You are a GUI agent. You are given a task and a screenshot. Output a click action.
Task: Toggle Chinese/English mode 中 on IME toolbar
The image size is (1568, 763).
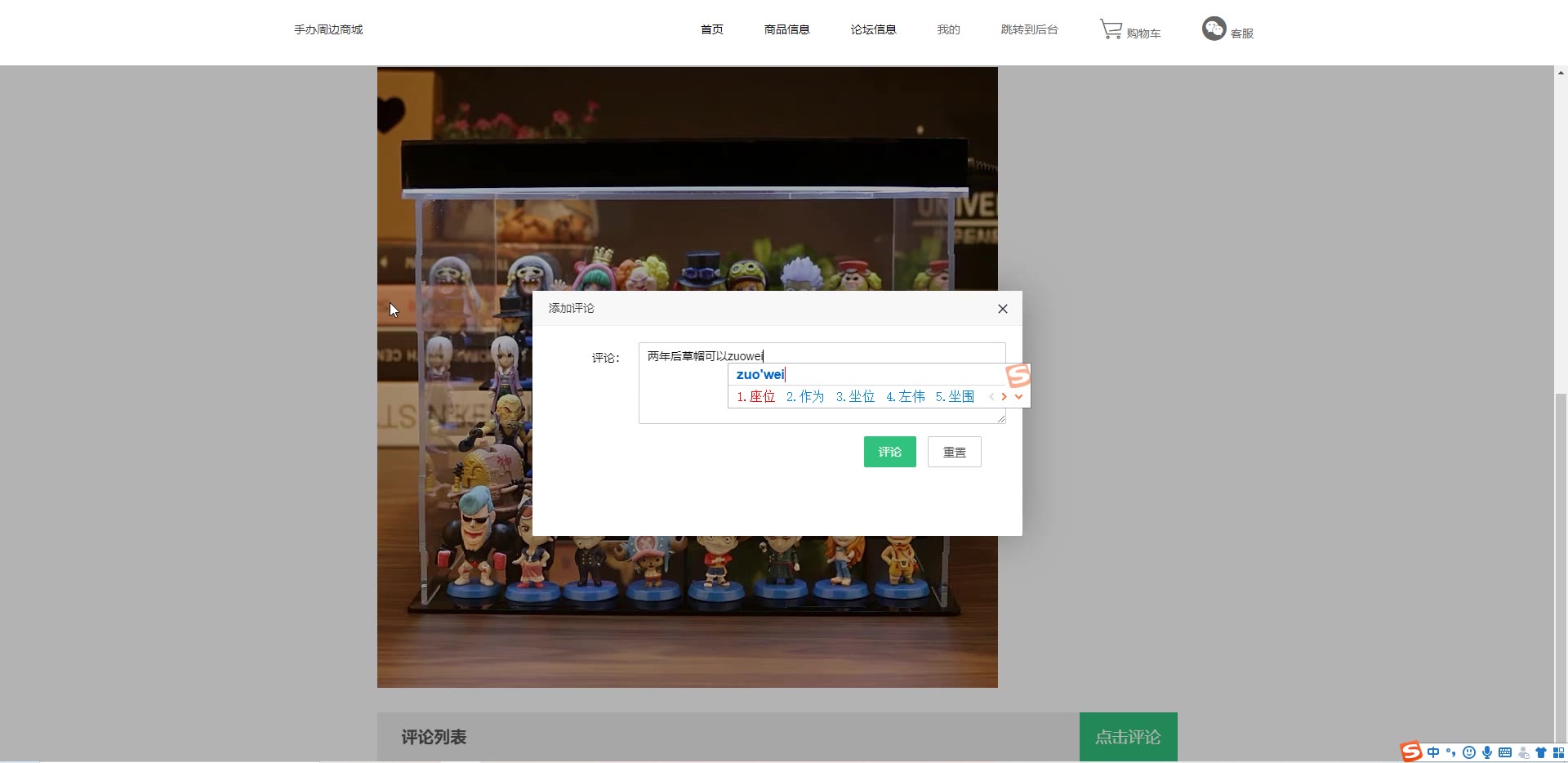click(1433, 752)
